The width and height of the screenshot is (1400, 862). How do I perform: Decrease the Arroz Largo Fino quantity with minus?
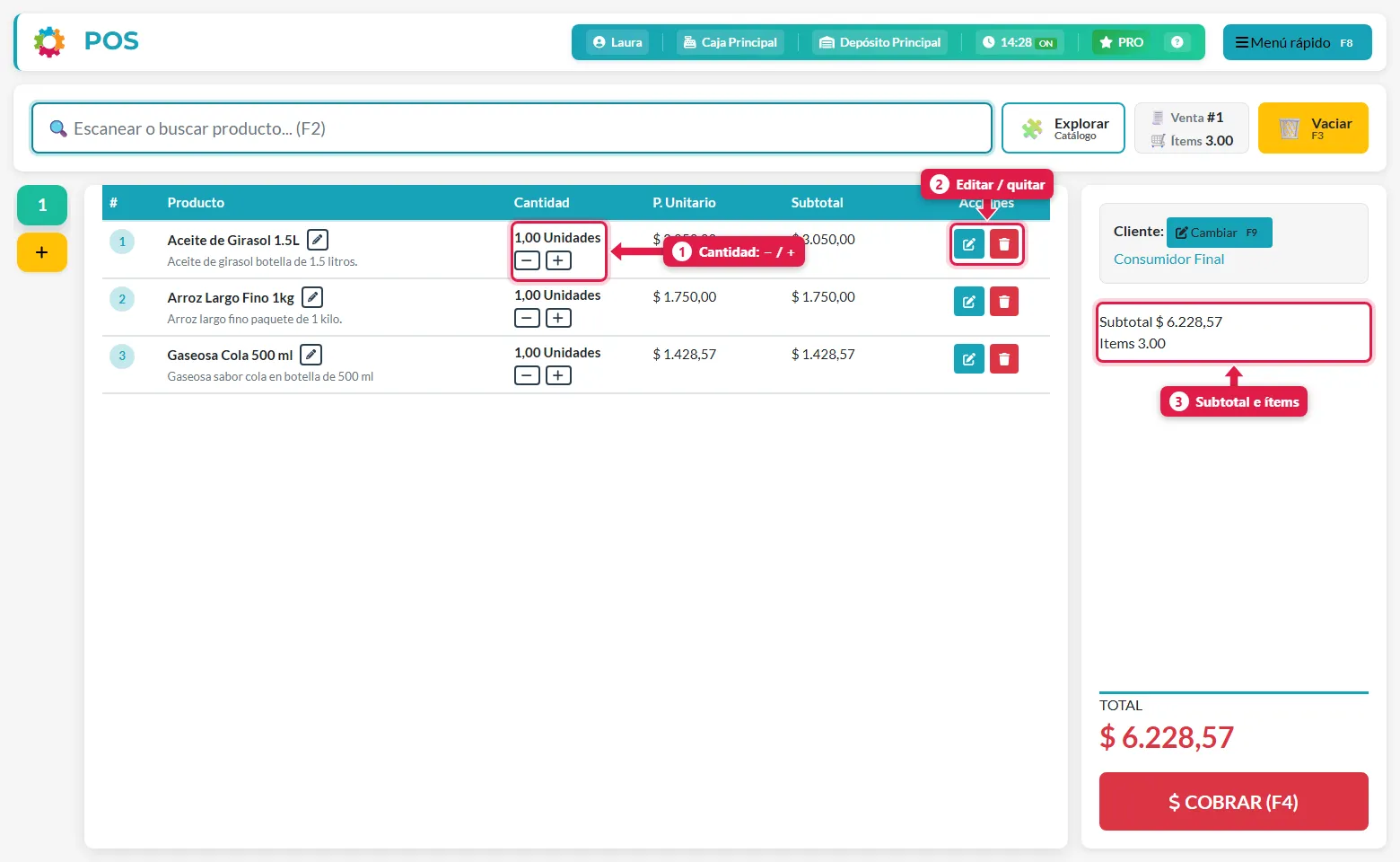point(527,318)
